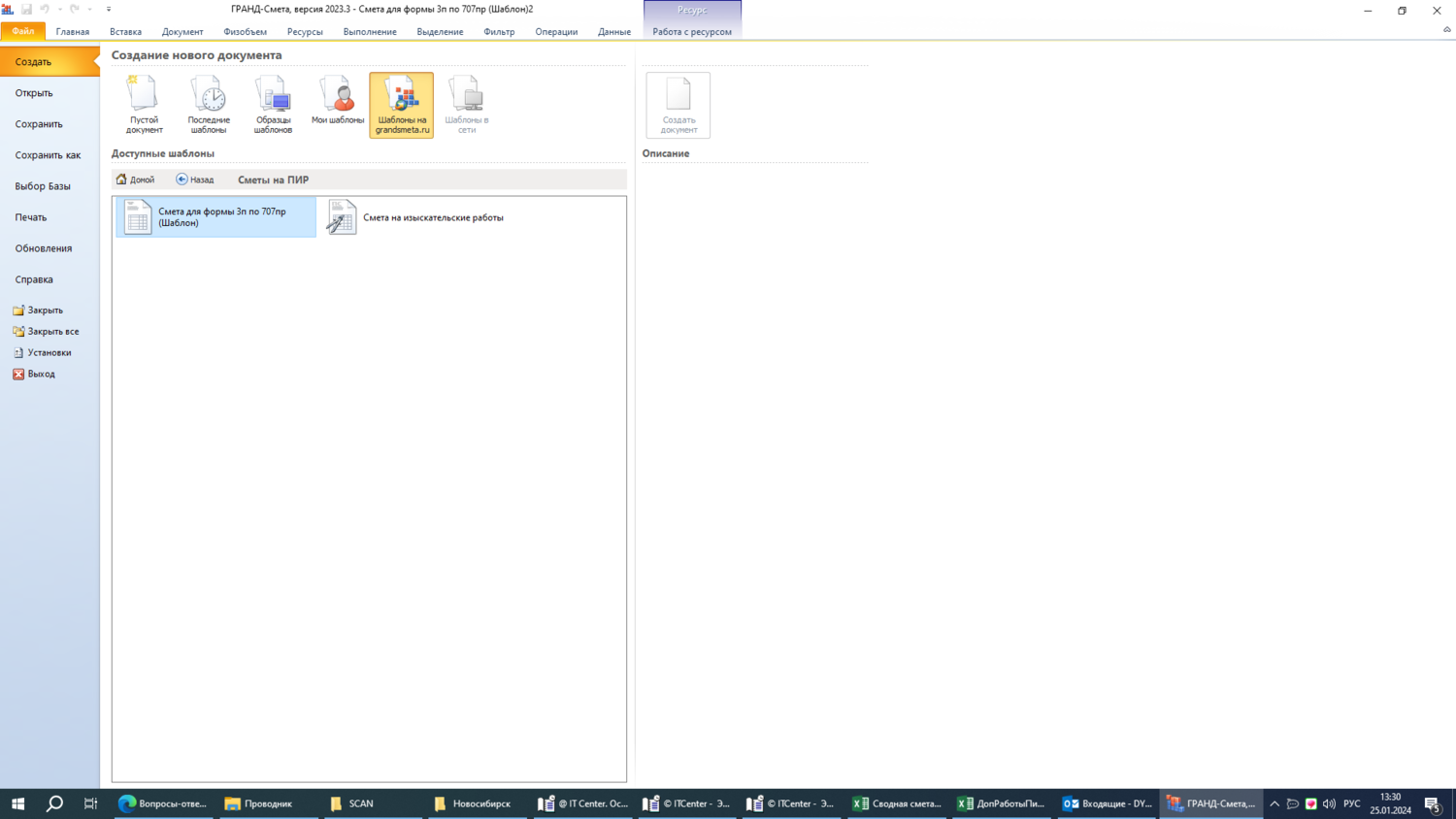Switch to ГРАНД-Смета taskbar item
Screen dimensions: 1456x819
tap(1211, 803)
